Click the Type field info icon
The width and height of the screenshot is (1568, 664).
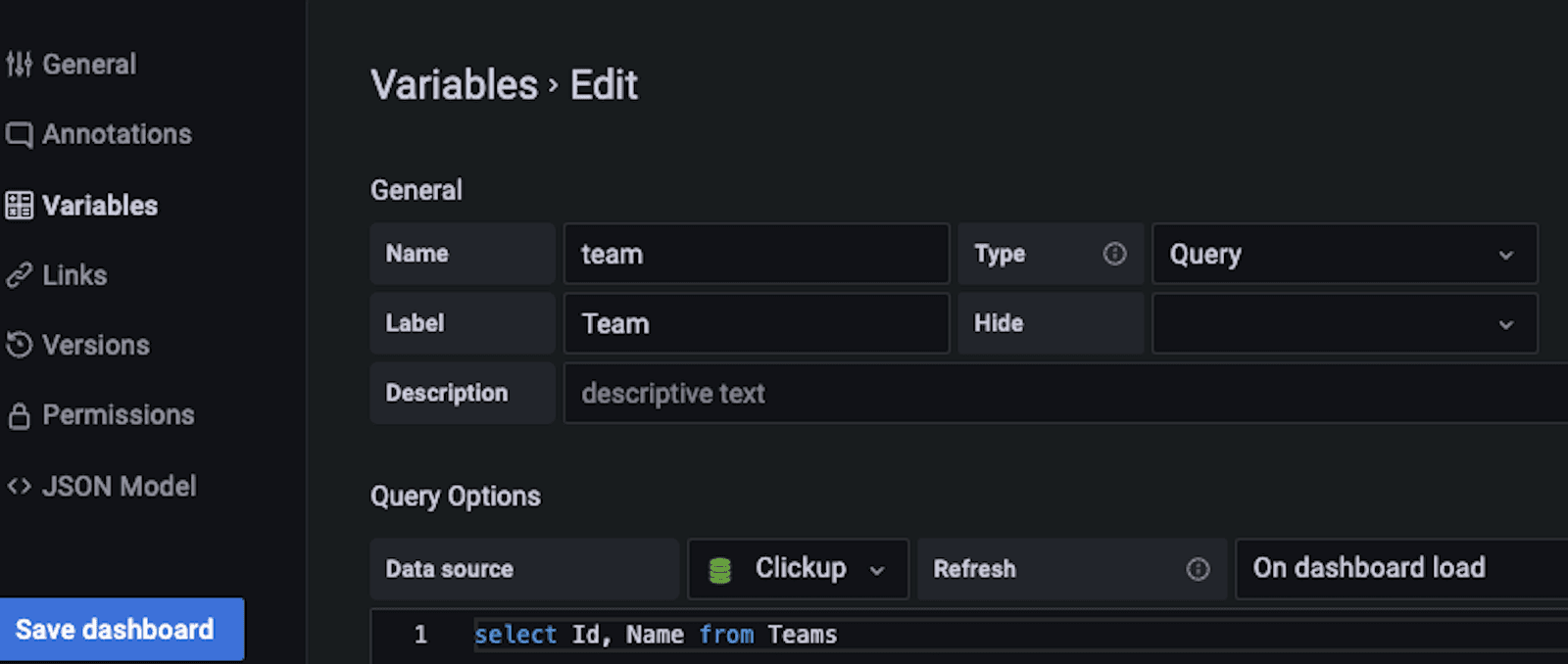[x=1114, y=254]
